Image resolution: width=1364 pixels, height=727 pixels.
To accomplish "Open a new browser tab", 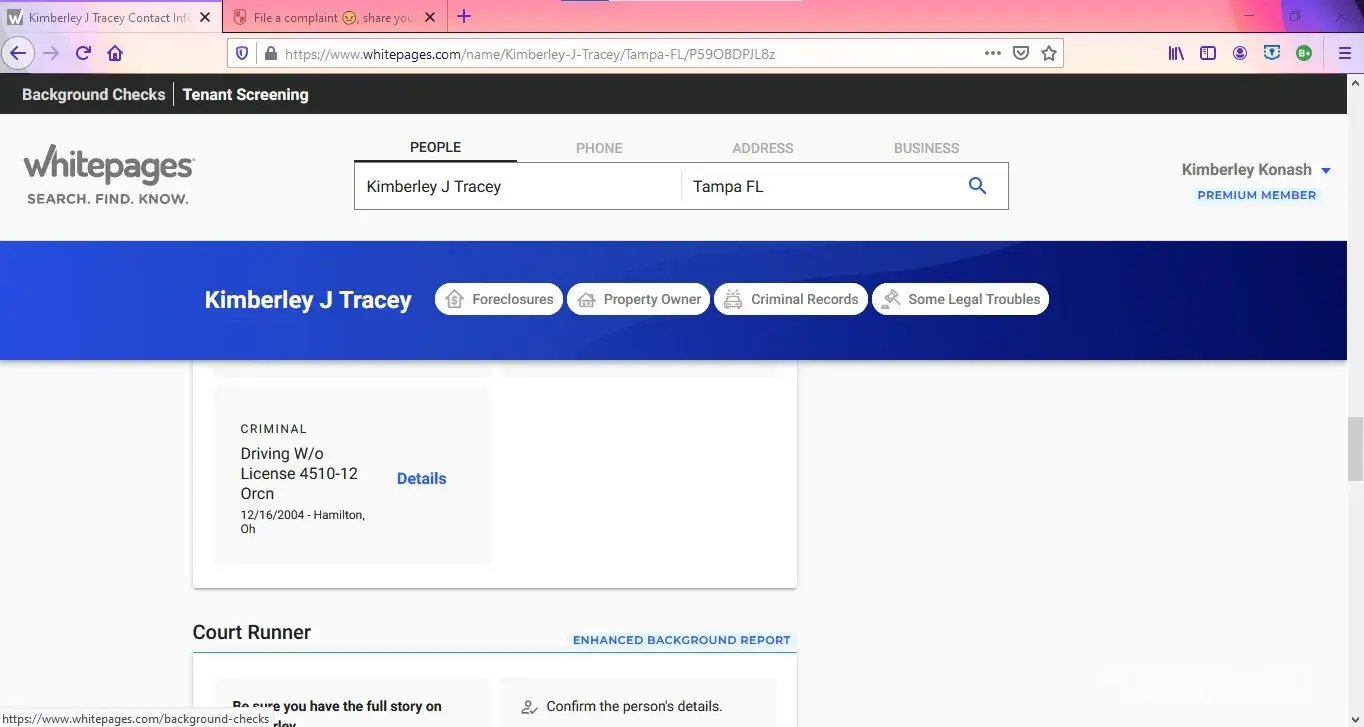I will tap(464, 17).
